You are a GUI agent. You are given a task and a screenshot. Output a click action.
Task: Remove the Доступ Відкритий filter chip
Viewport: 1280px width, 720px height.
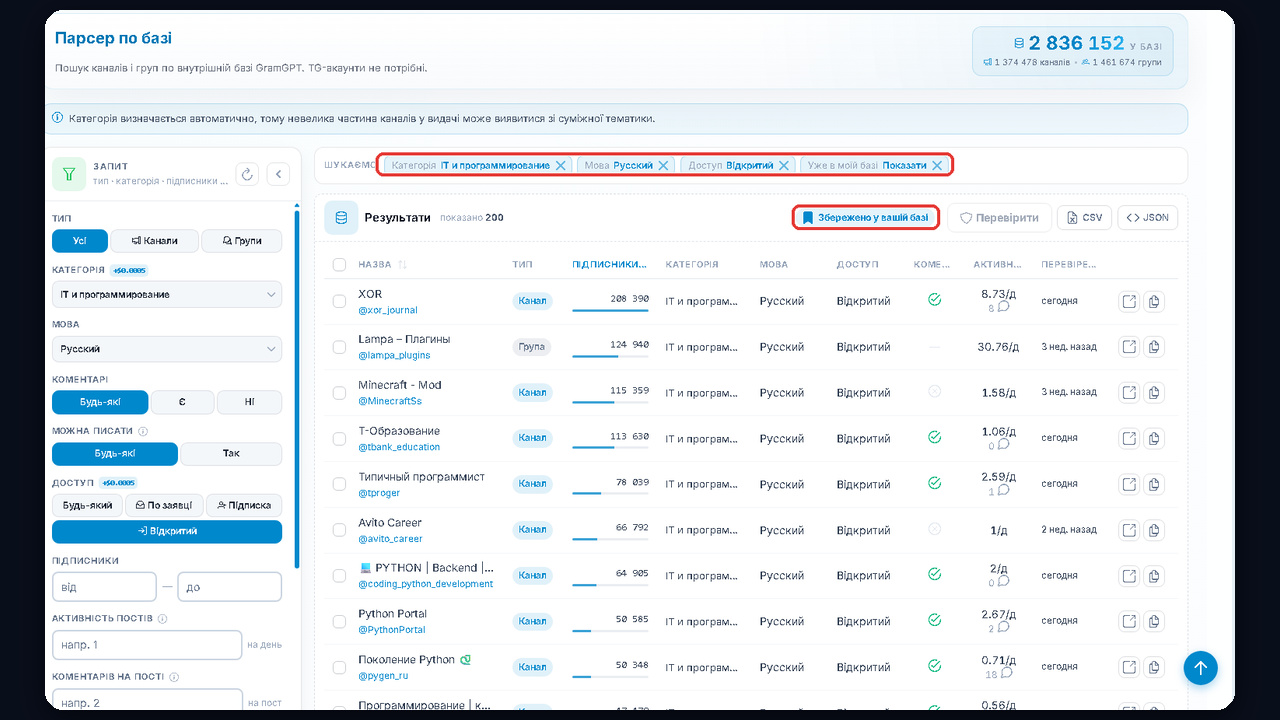[x=784, y=165]
